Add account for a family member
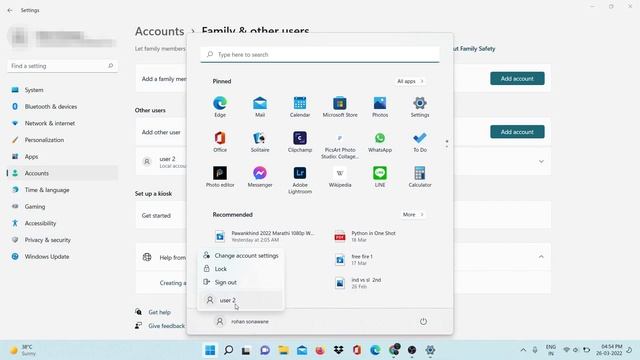640x360 pixels. coord(517,78)
